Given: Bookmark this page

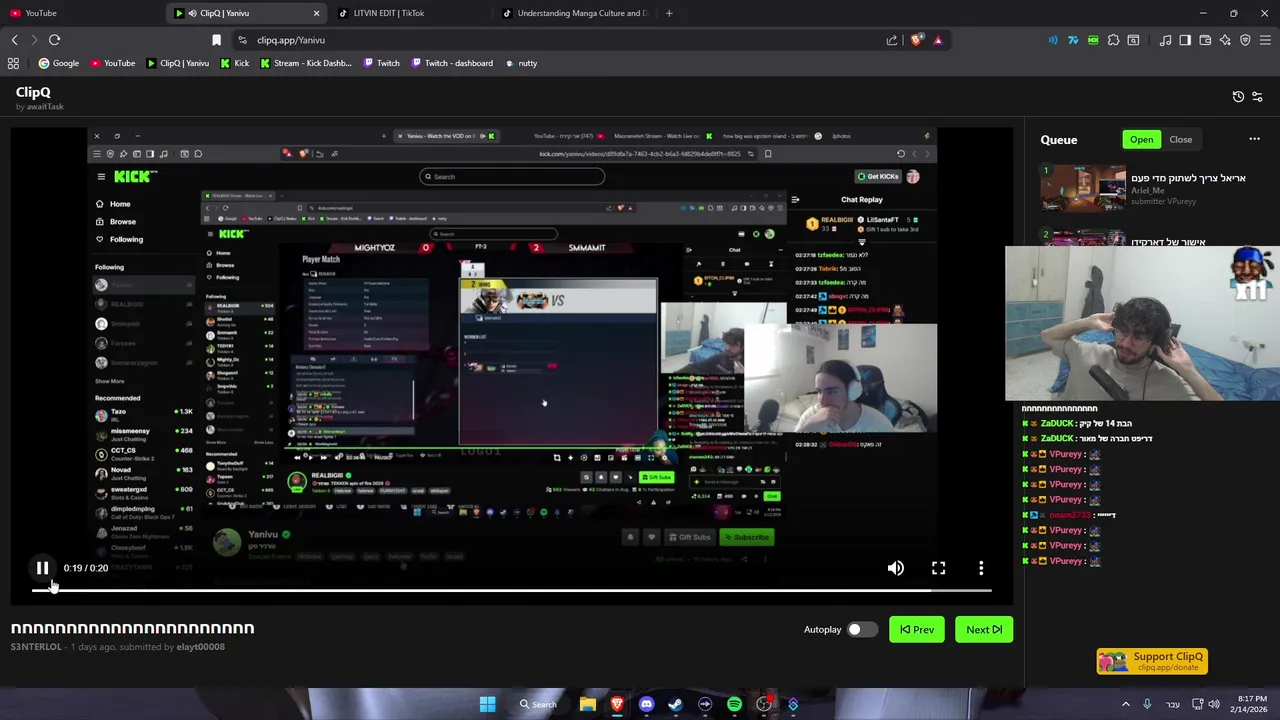Looking at the screenshot, I should pos(216,40).
